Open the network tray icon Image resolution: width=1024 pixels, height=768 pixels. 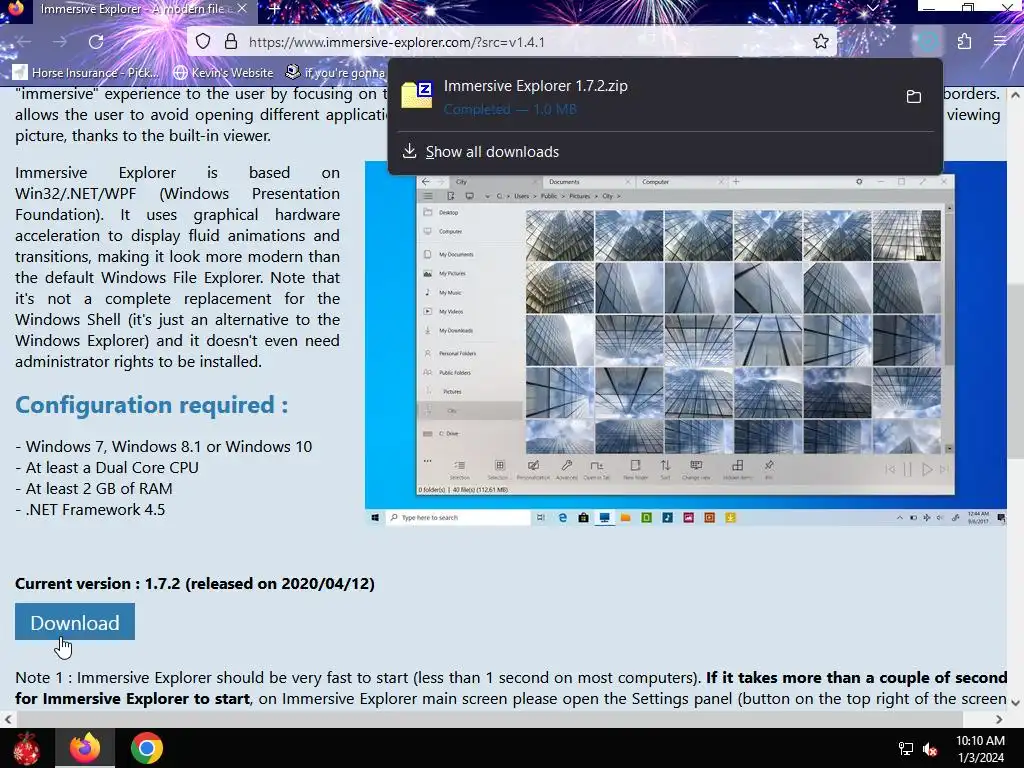[906, 748]
